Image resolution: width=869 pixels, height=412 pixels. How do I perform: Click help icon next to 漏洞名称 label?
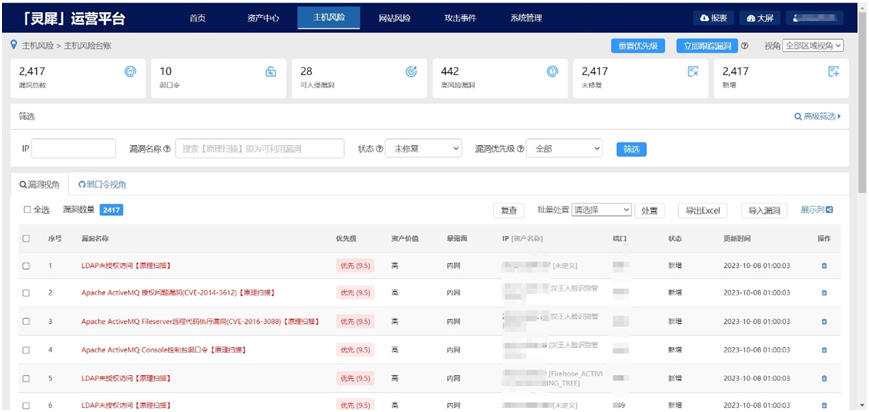tap(167, 149)
